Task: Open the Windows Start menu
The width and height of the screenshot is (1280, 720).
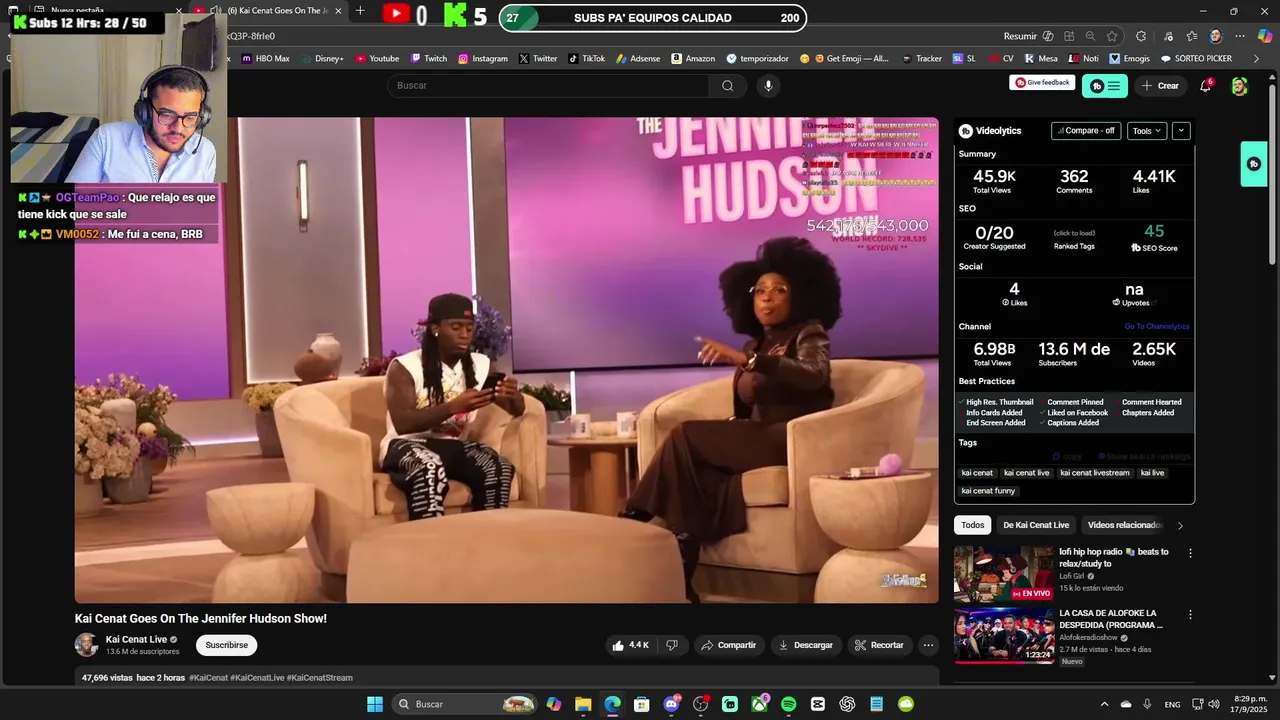Action: pyautogui.click(x=374, y=704)
